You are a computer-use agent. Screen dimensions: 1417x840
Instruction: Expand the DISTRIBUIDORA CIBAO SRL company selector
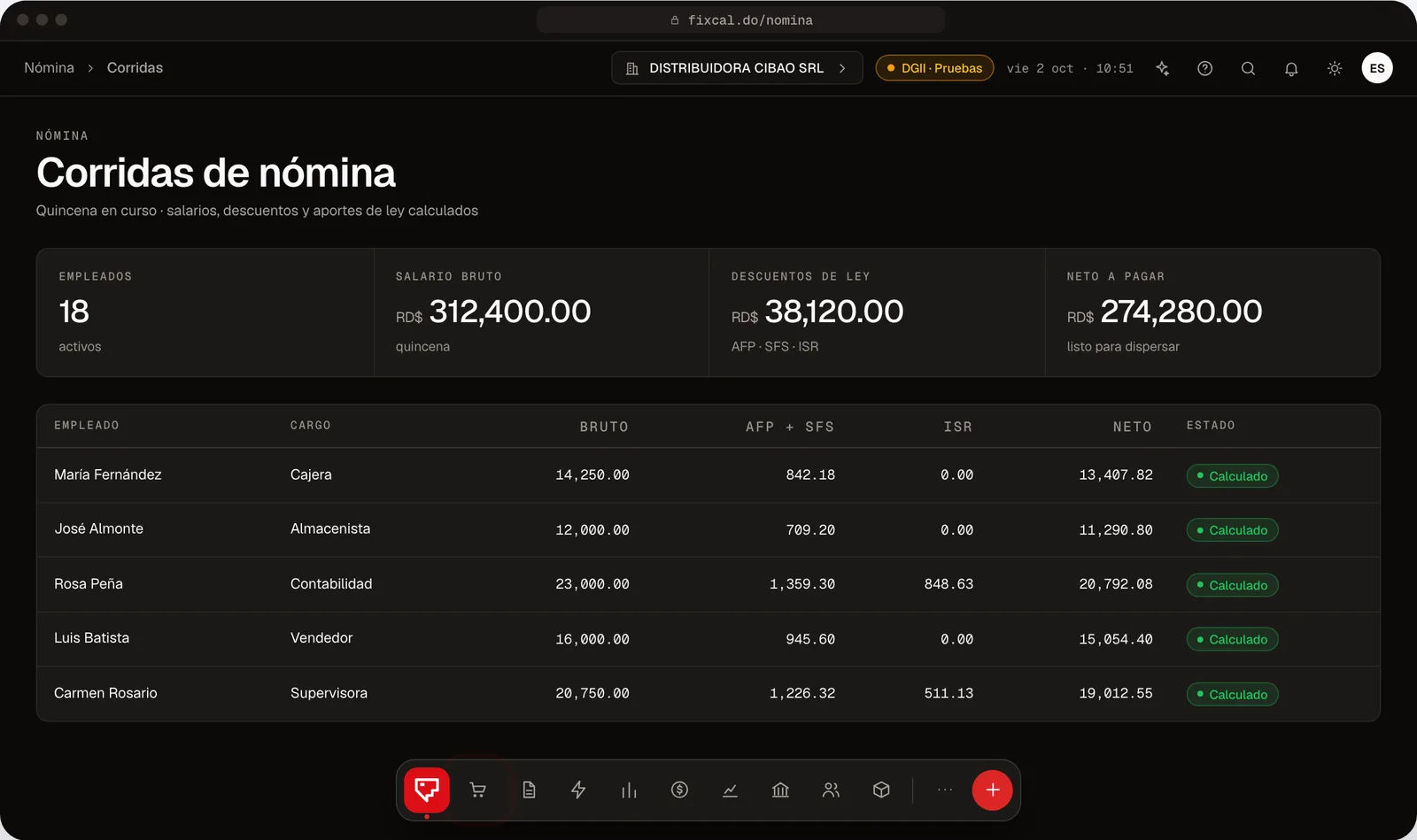(737, 68)
